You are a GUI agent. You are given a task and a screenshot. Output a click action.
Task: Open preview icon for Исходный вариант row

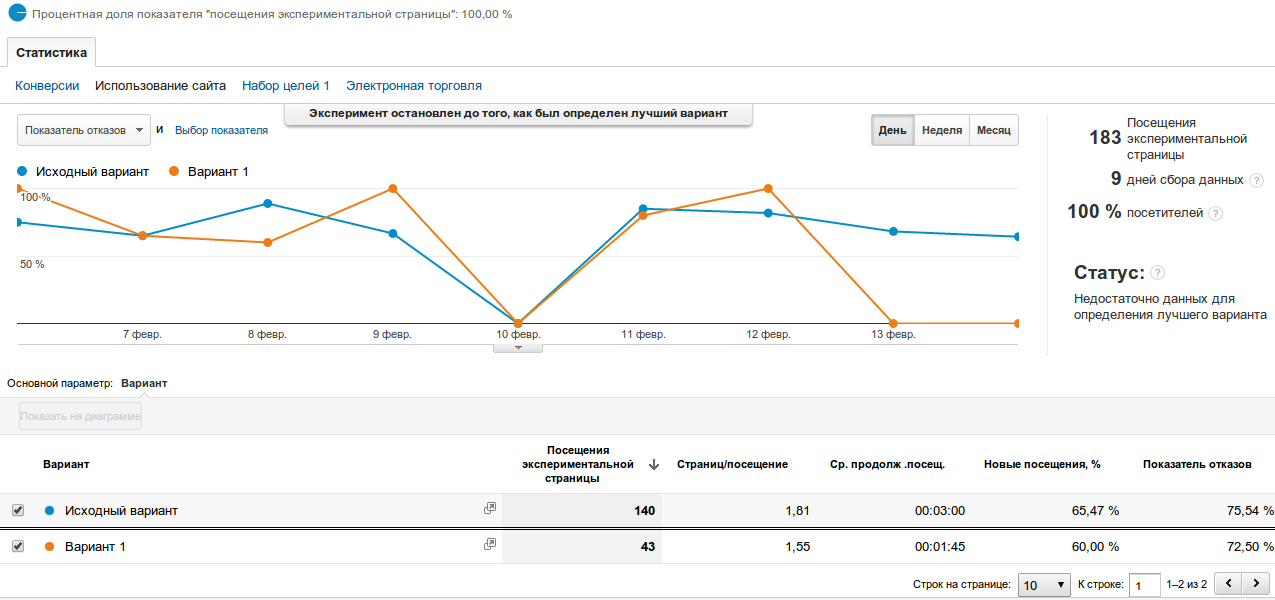(490, 509)
